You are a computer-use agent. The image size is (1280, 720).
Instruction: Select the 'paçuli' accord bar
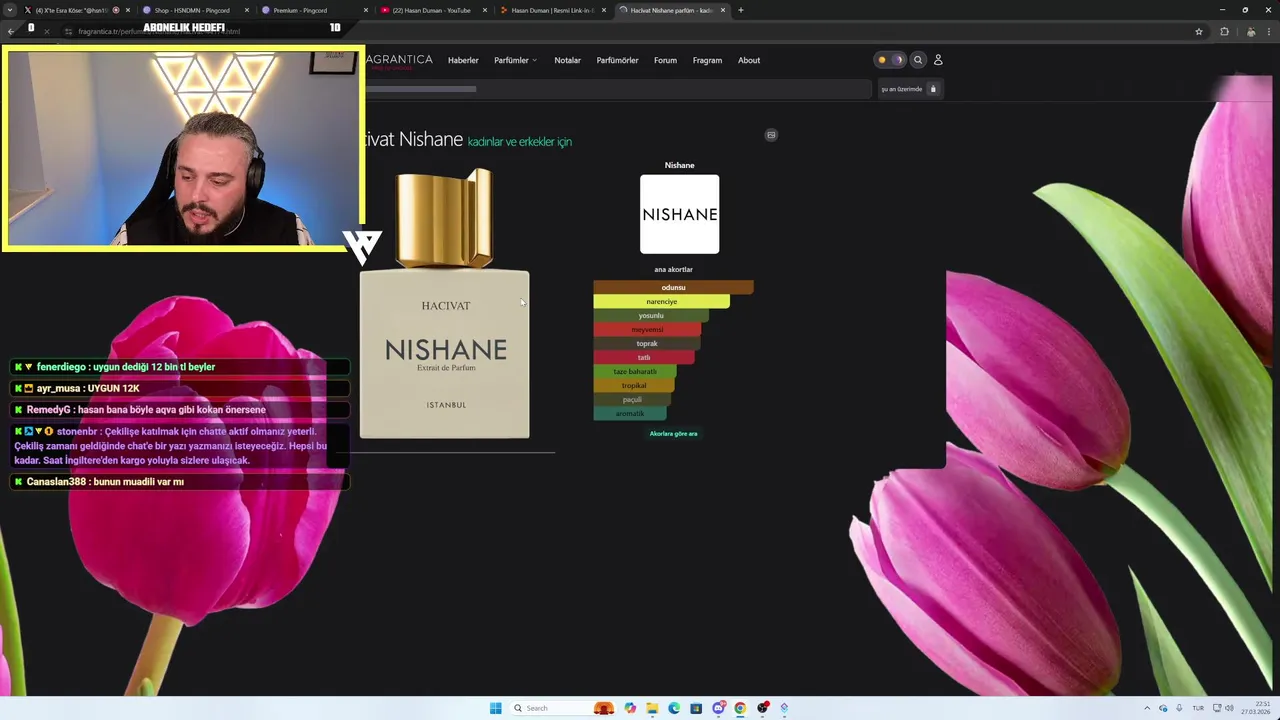632,399
